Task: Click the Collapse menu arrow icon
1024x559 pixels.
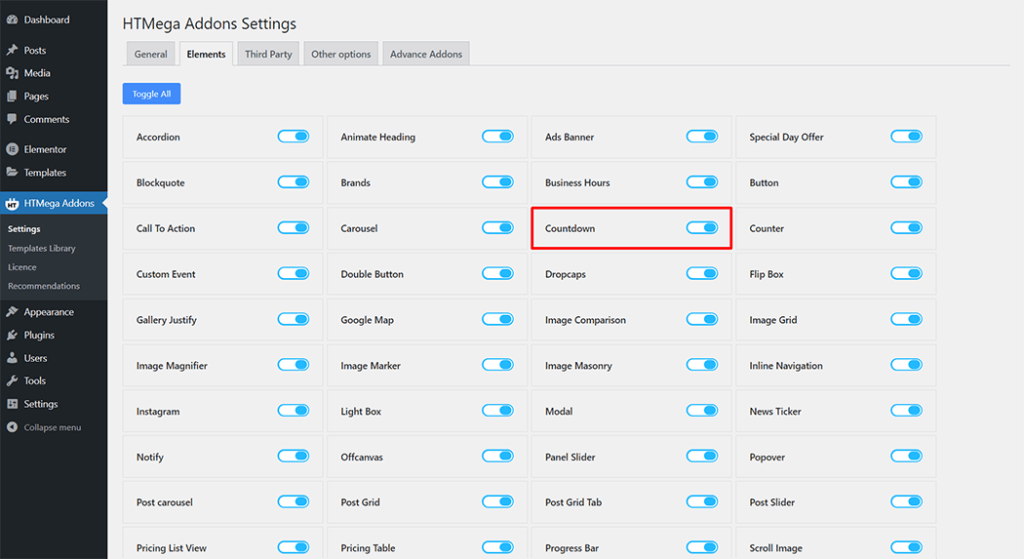Action: (x=12, y=427)
